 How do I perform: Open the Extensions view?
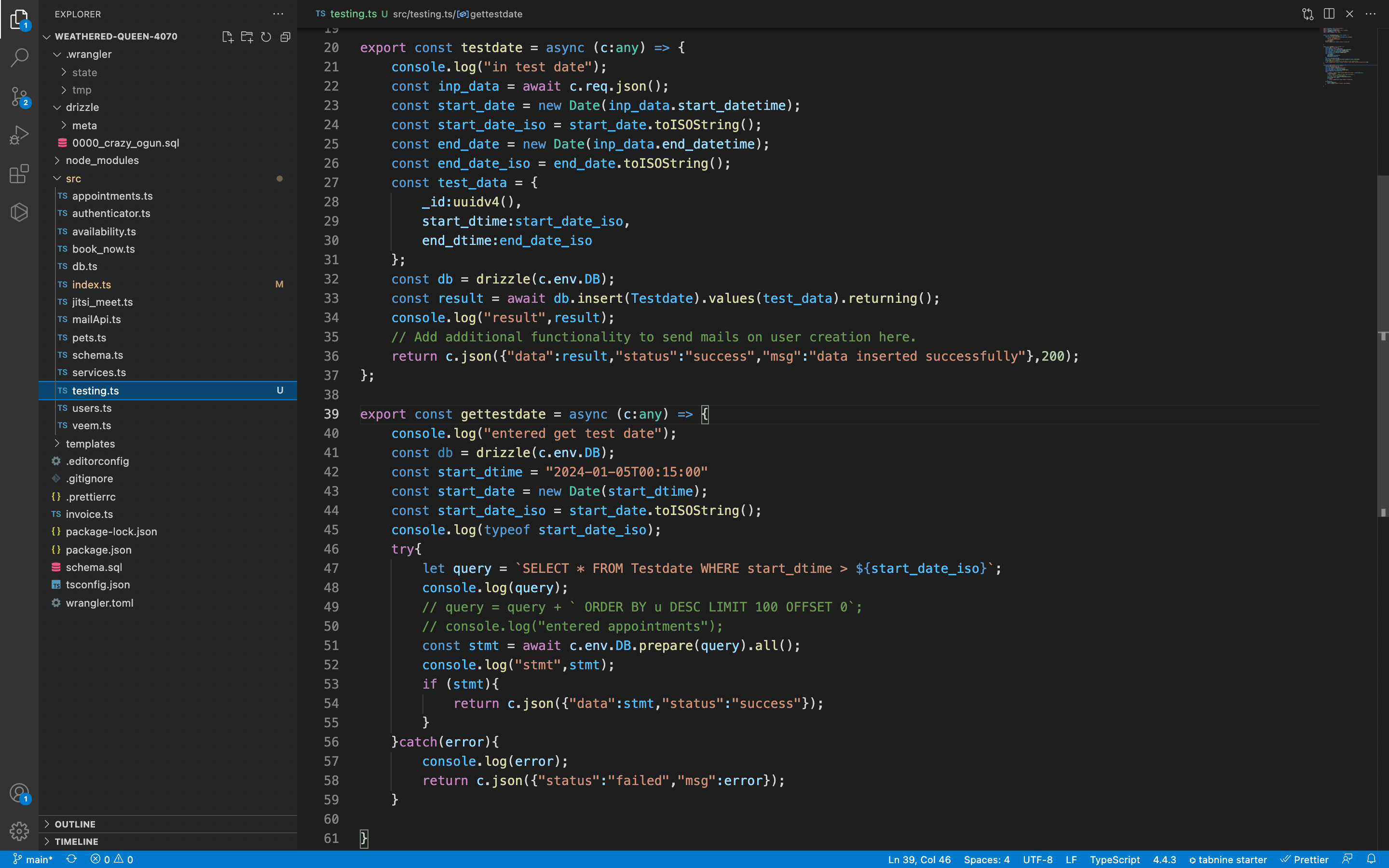coord(19,174)
